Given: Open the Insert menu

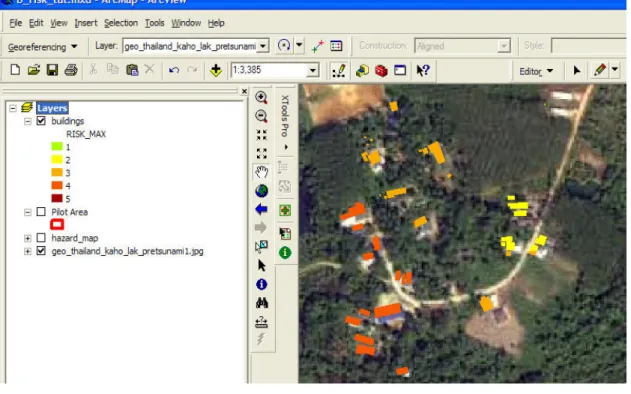Looking at the screenshot, I should [x=86, y=23].
